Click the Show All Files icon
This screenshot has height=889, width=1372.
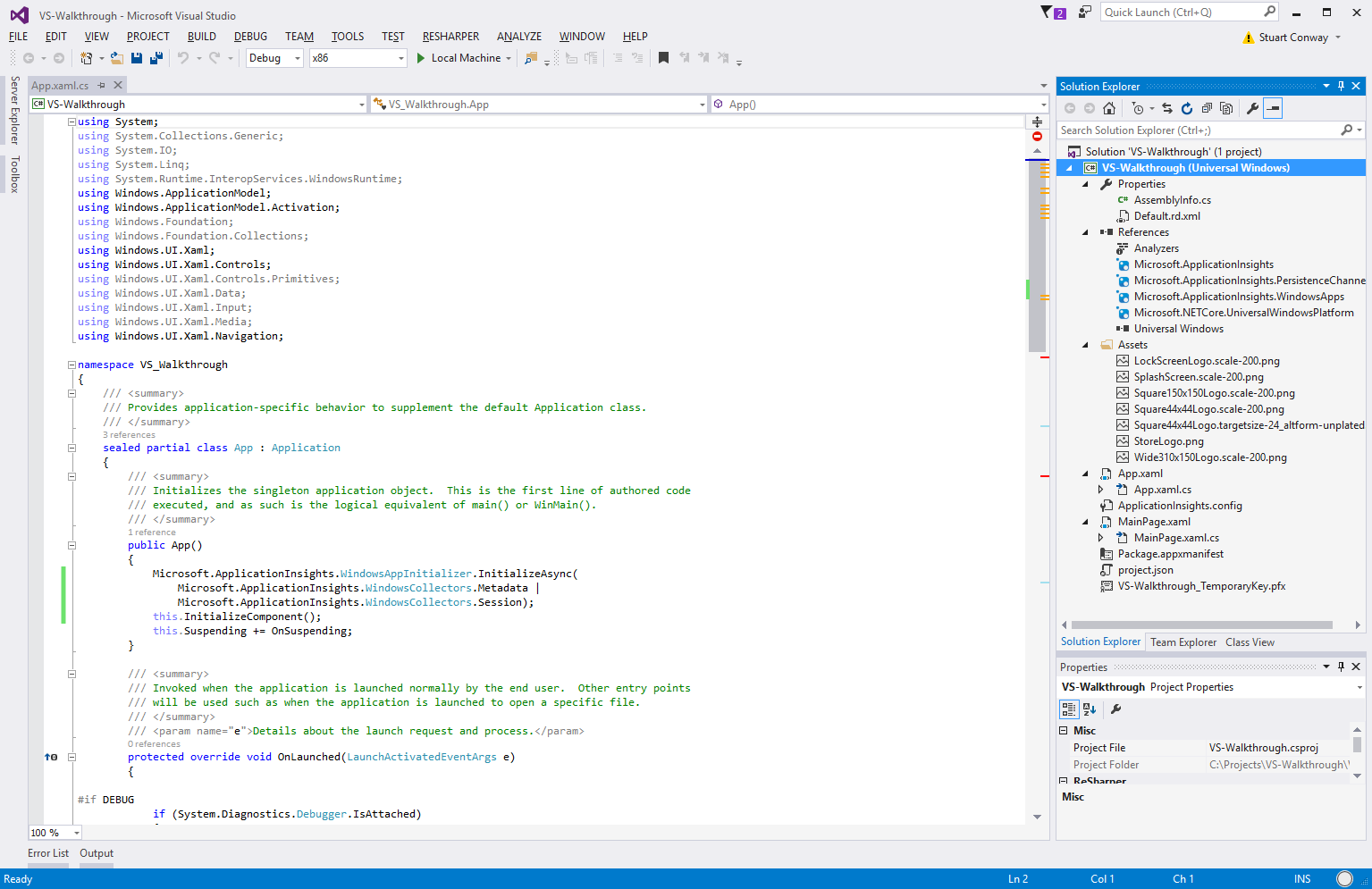1226,108
